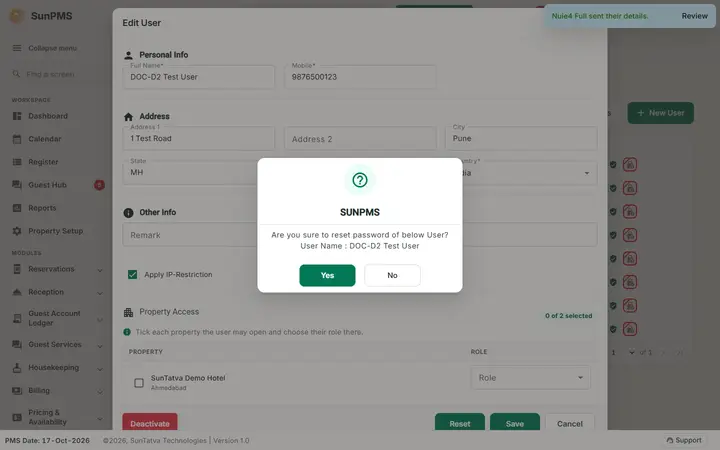
Task: Open the page number dropdown in pagination
Action: 631,352
